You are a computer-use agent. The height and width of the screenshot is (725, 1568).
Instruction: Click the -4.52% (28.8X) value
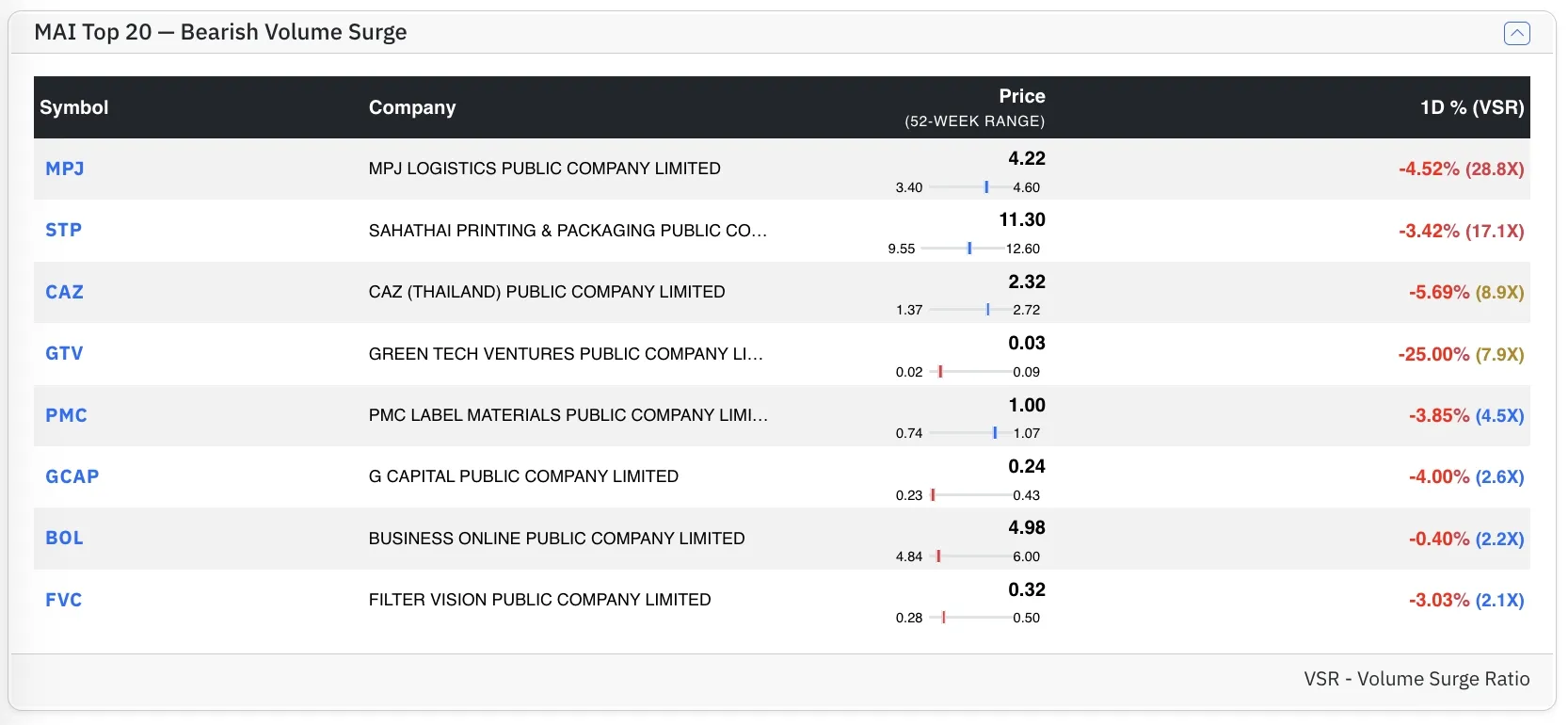tap(1462, 169)
